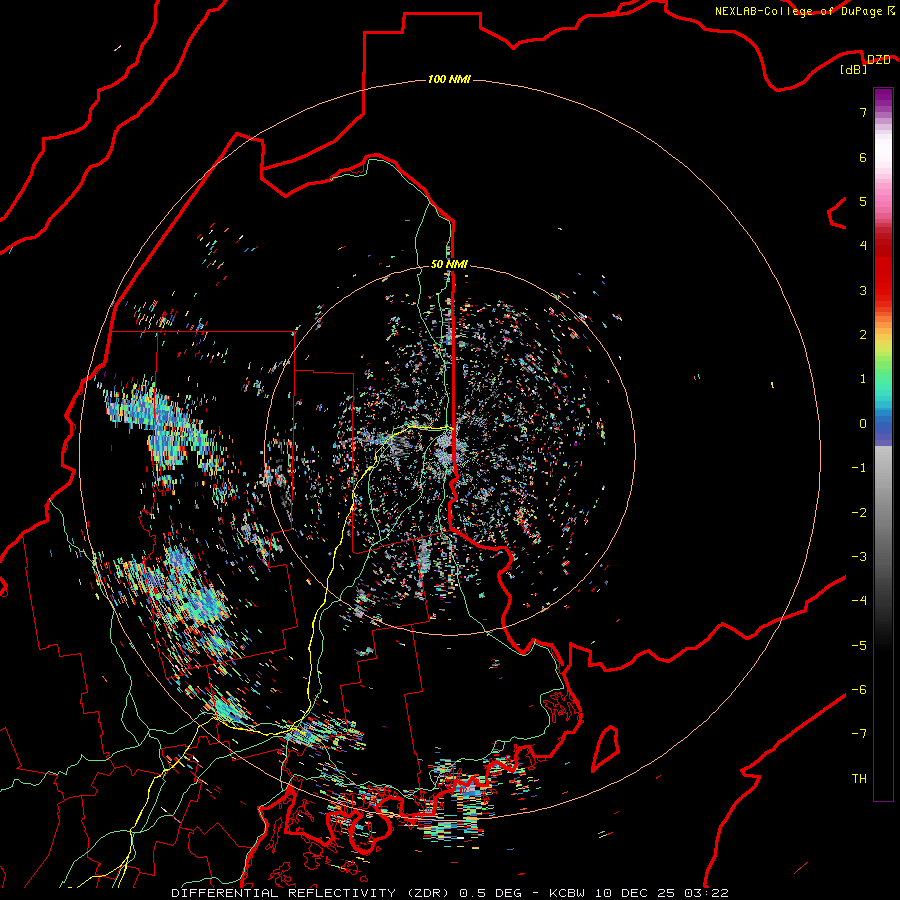The width and height of the screenshot is (900, 900).
Task: Click the -3 value on the scale
Action: click(859, 557)
